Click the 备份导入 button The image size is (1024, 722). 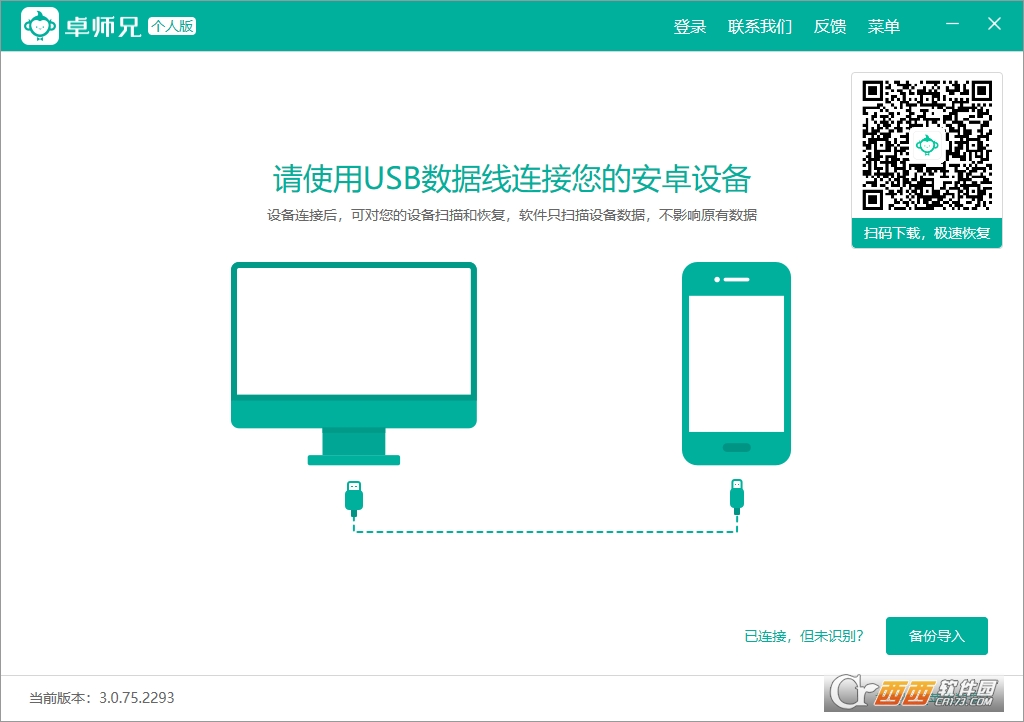coord(936,636)
